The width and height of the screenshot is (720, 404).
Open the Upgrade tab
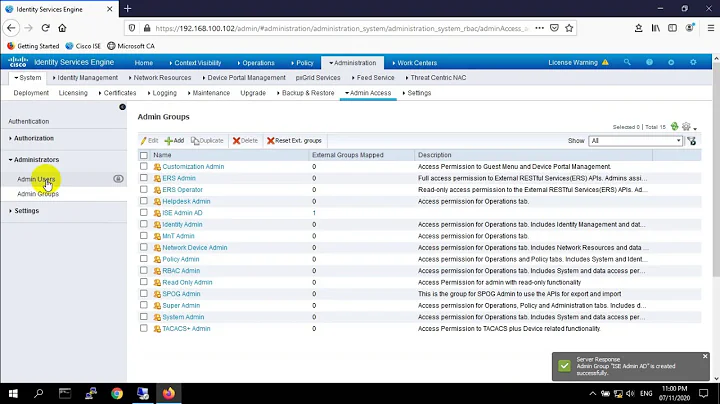(x=253, y=93)
